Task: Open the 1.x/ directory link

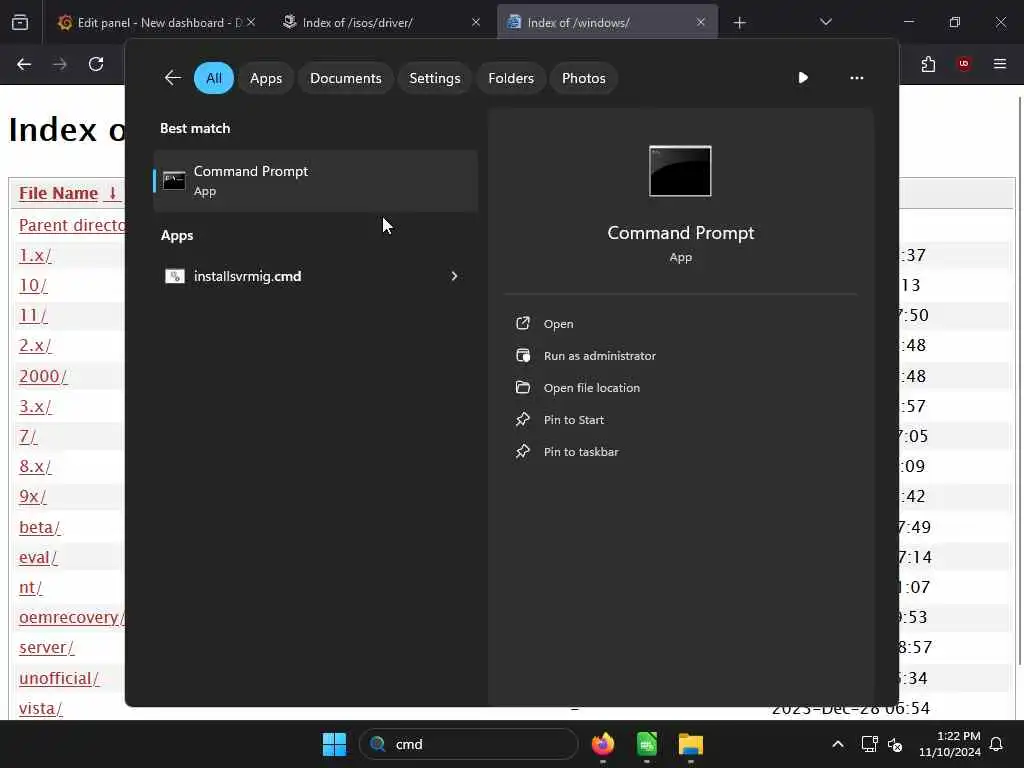Action: (35, 255)
